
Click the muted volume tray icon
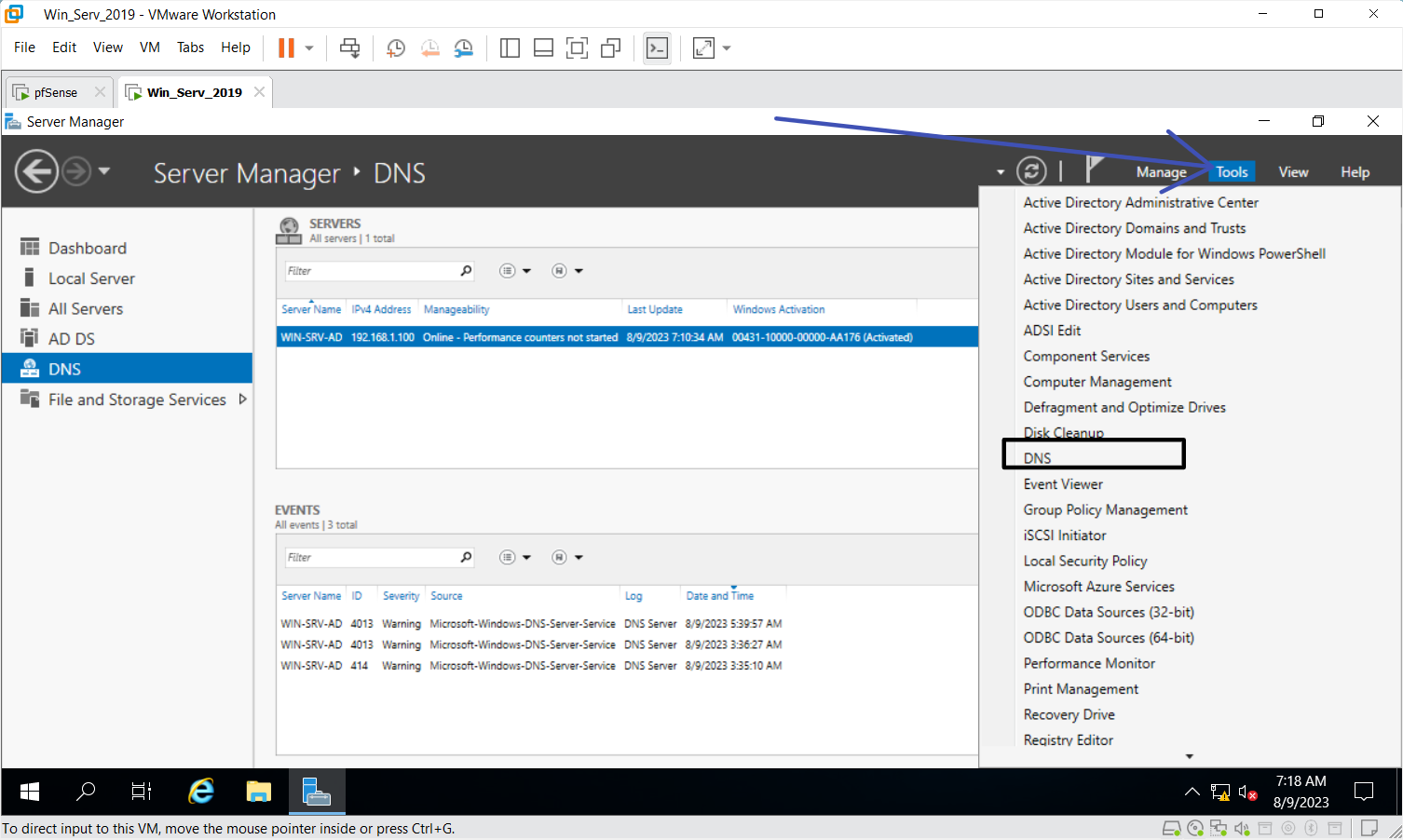click(1247, 793)
